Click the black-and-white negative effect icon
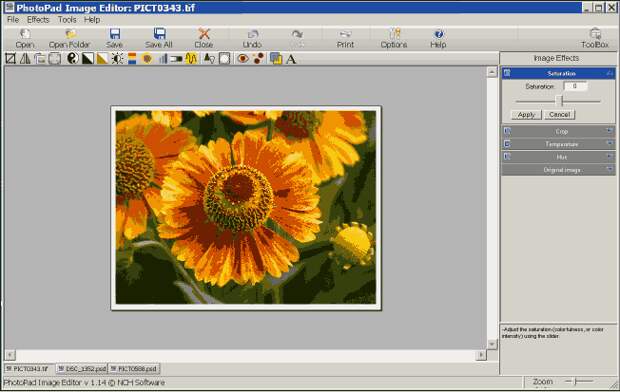Image resolution: width=620 pixels, height=392 pixels. click(x=87, y=59)
